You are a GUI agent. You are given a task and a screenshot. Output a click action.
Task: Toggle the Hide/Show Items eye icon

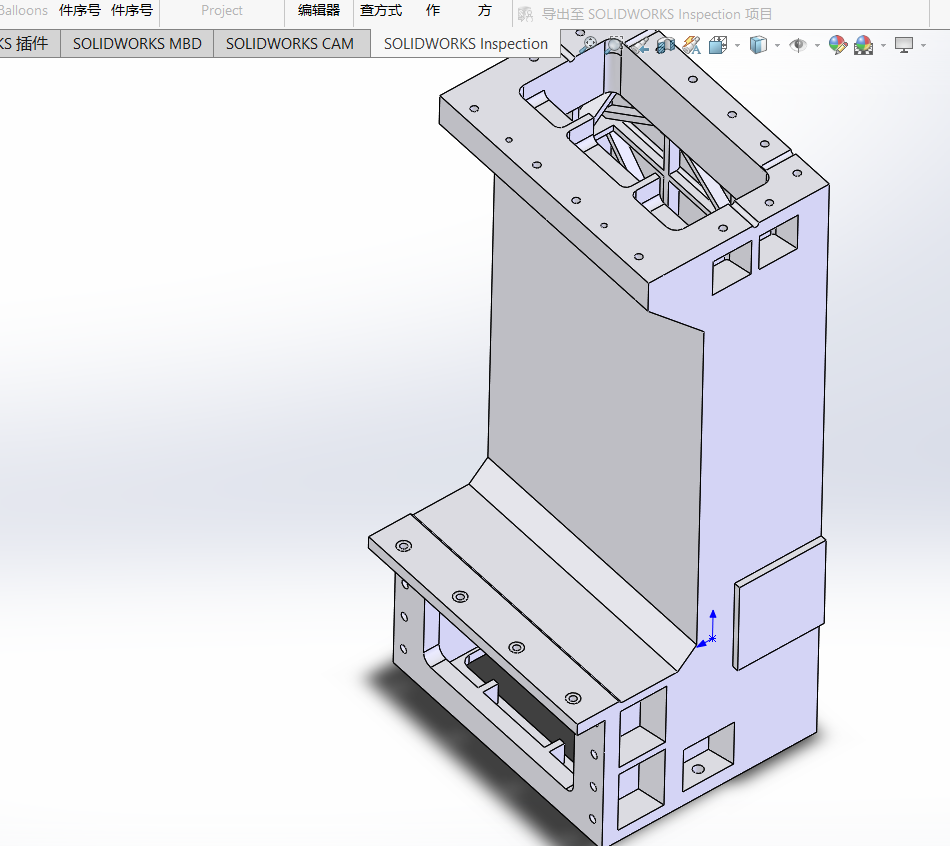[x=798, y=45]
